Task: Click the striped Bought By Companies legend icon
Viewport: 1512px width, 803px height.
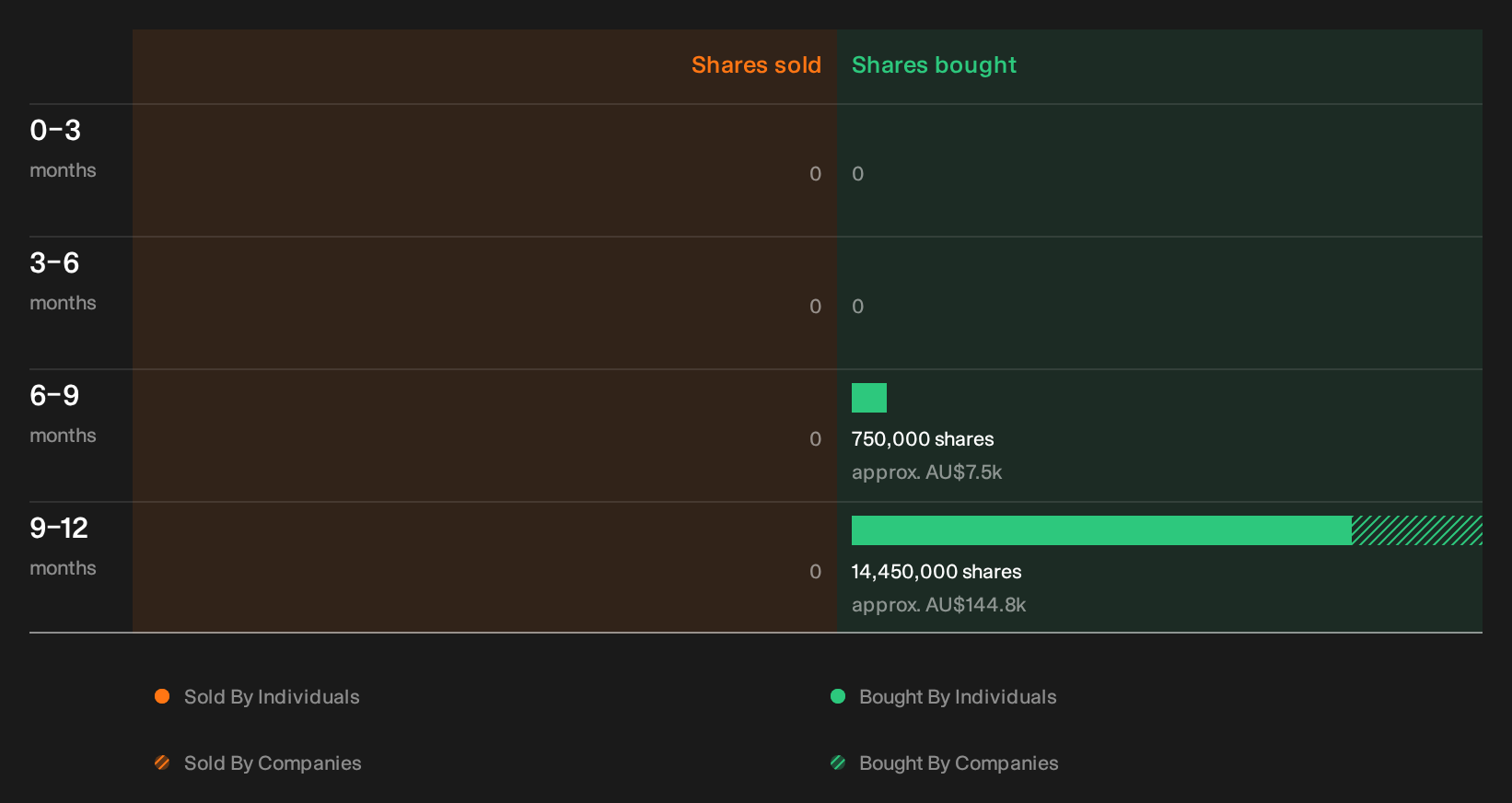Action: (838, 762)
